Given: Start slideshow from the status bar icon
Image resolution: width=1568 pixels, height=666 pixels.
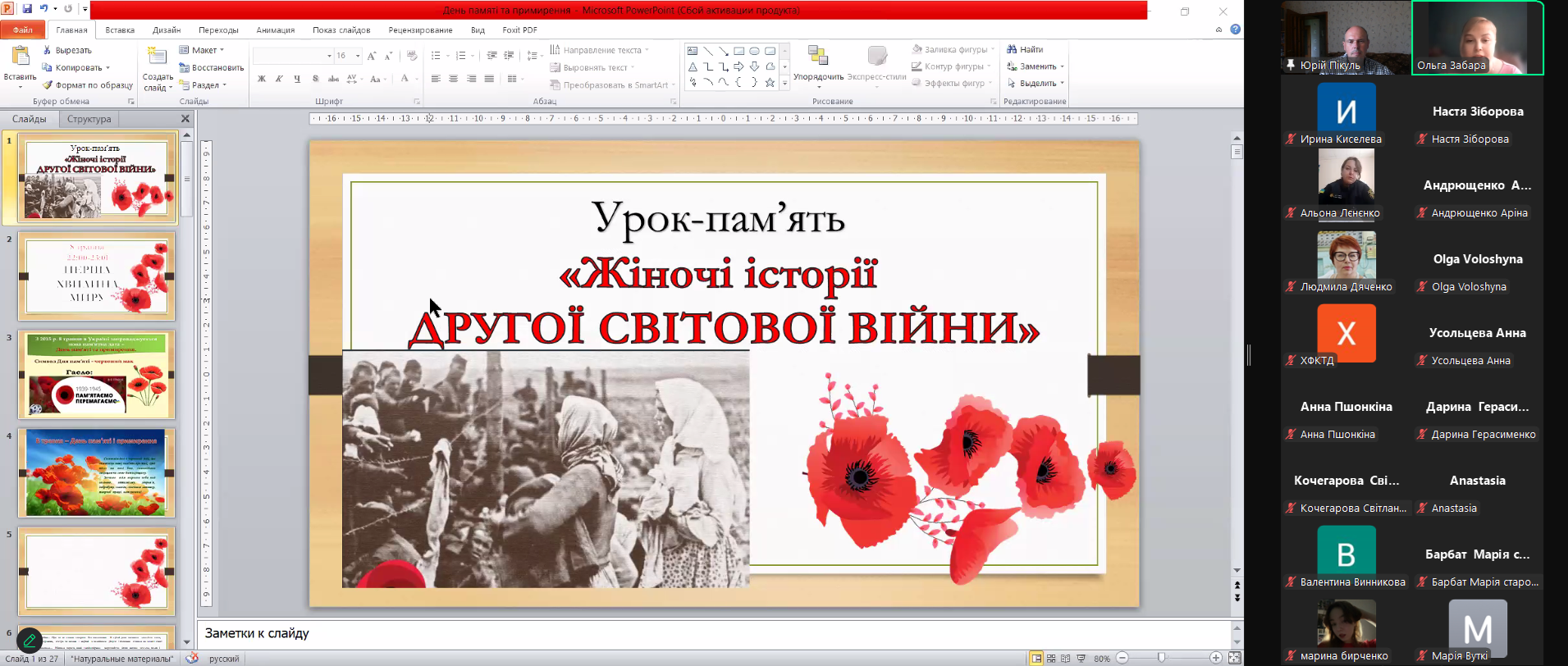Looking at the screenshot, I should (1081, 658).
